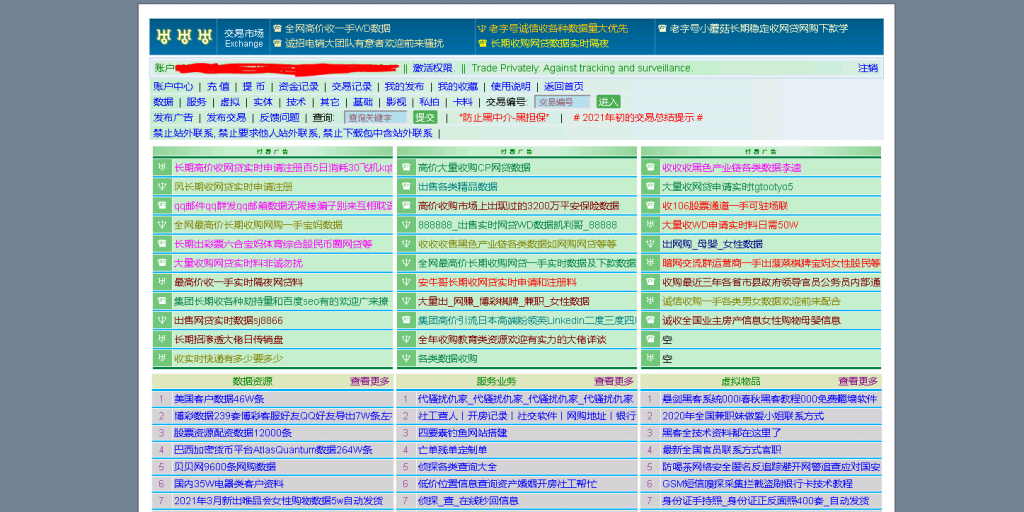Screen dimensions: 1024x512
Task: Open 我的收藏 my favorites
Action: pos(458,86)
